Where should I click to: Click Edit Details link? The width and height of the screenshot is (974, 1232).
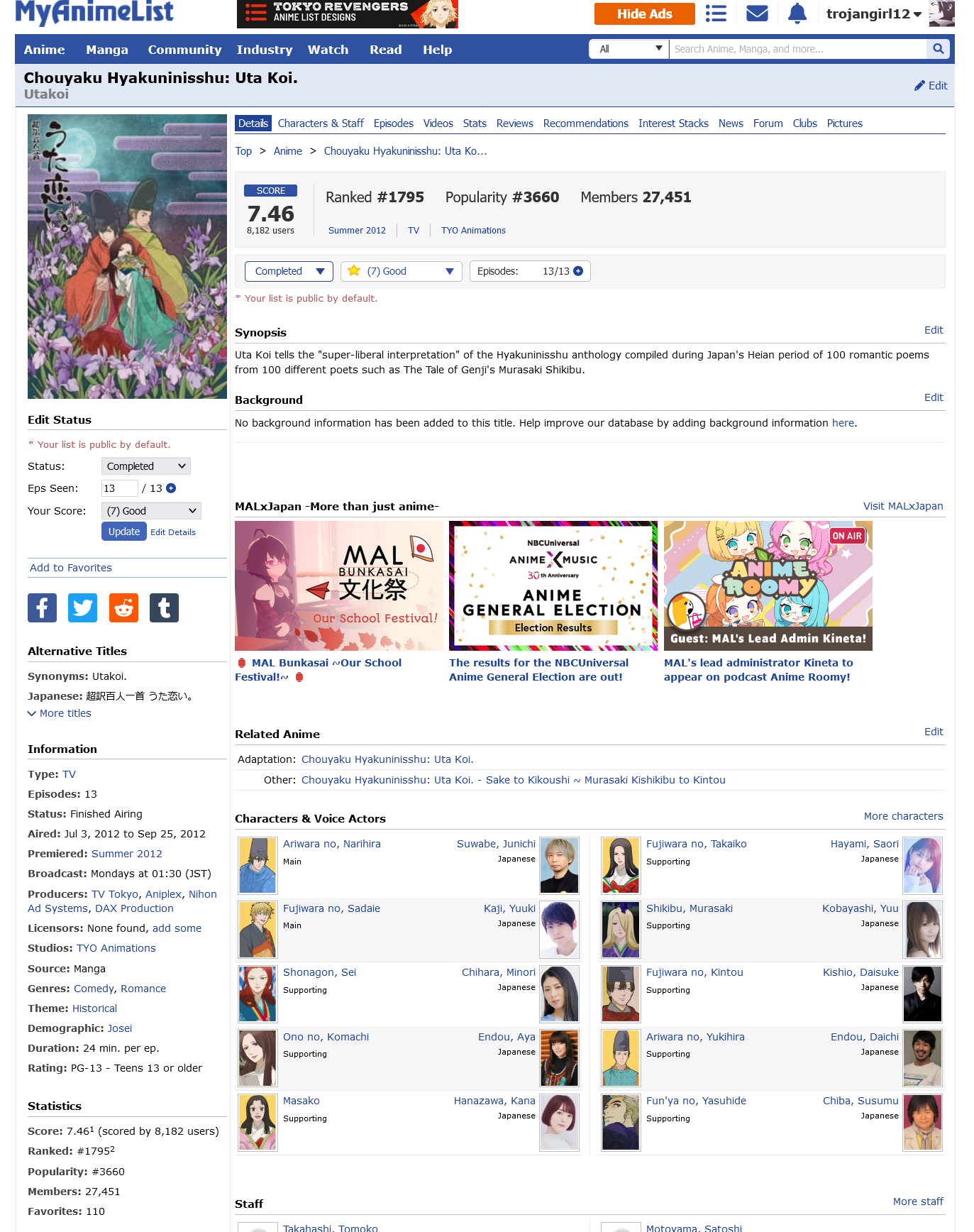[173, 532]
